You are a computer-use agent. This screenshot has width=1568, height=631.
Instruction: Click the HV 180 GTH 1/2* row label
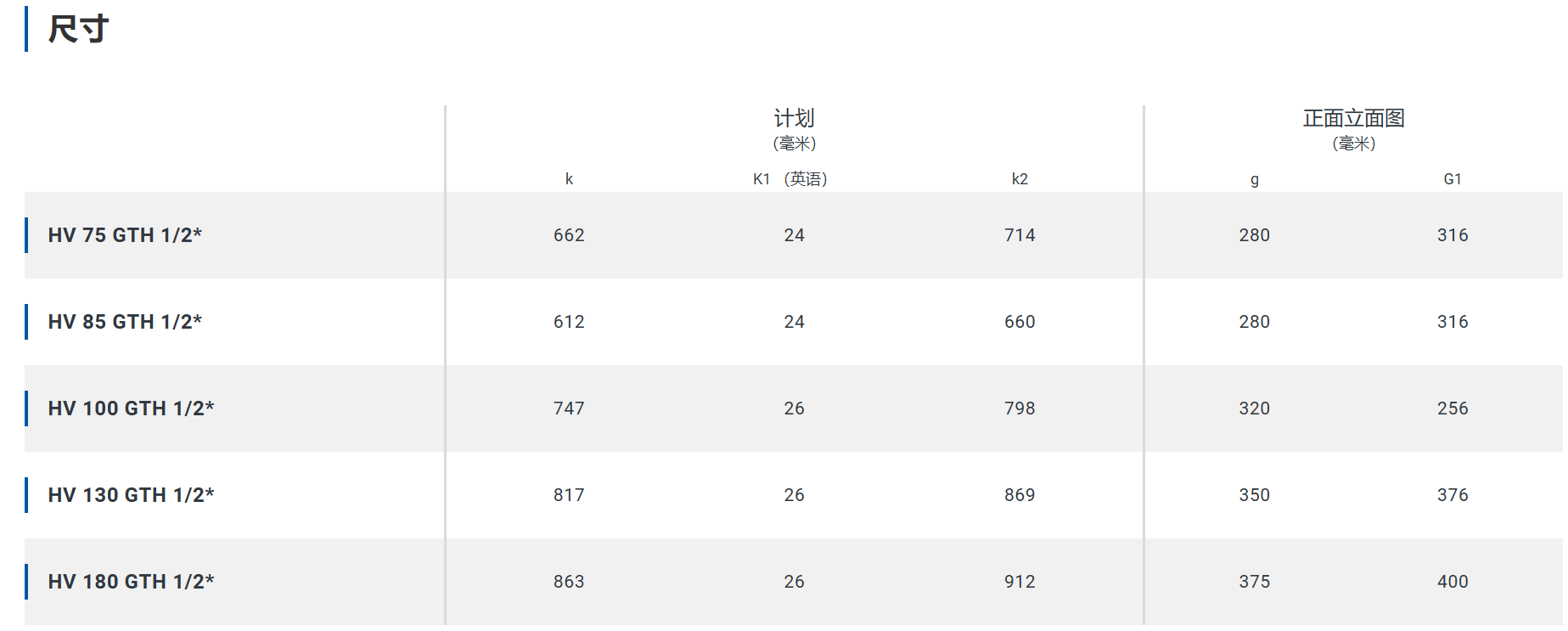[x=131, y=582]
